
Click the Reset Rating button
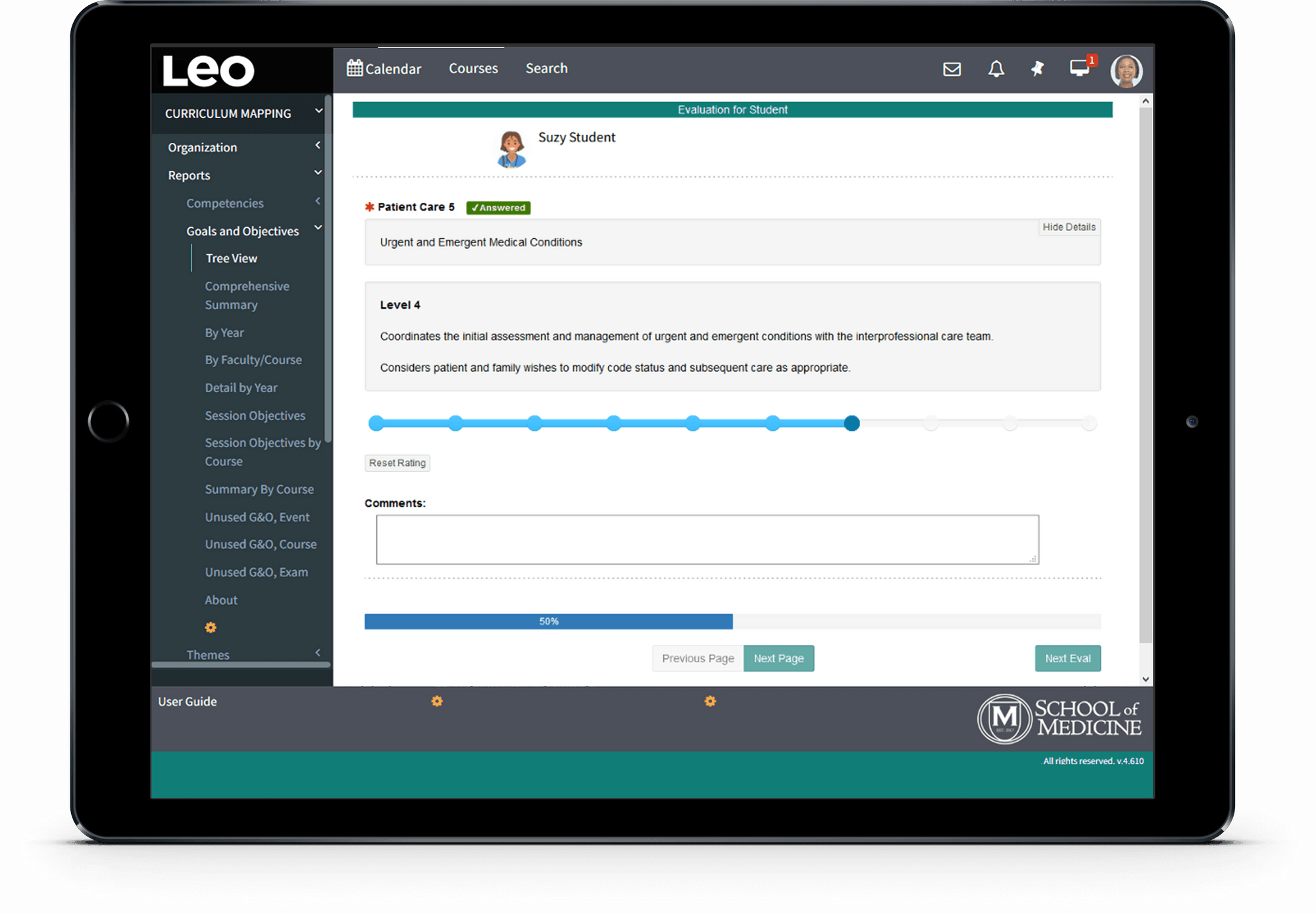coord(397,463)
